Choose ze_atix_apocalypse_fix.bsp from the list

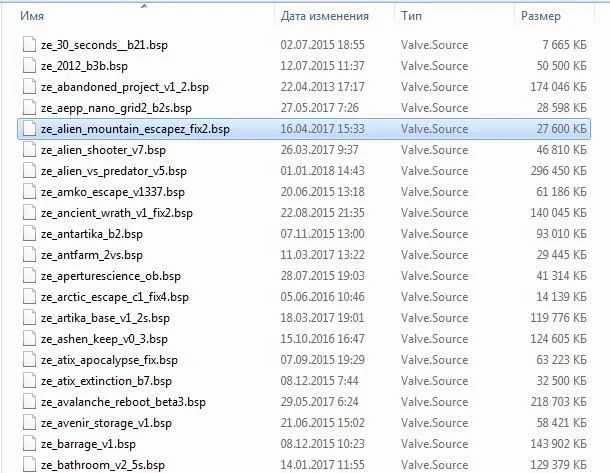[x=109, y=360]
